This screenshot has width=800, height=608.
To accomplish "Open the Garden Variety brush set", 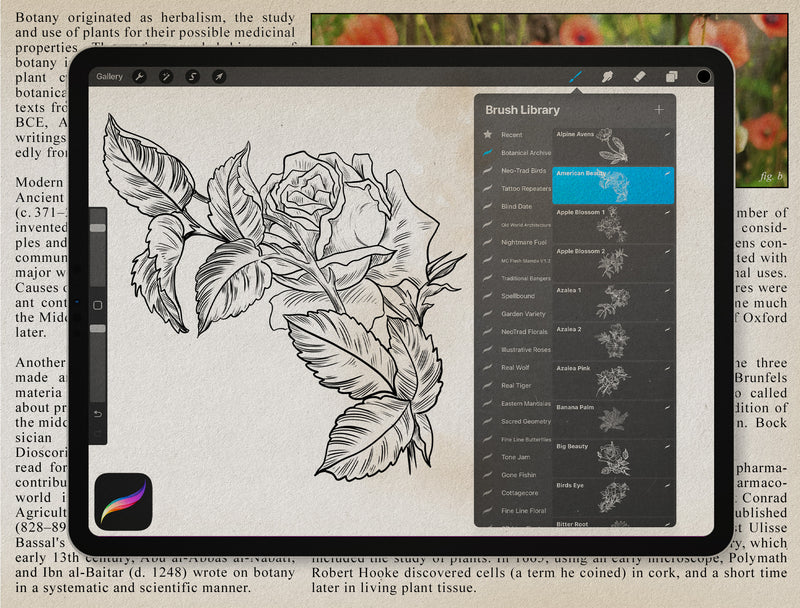I will (x=523, y=313).
